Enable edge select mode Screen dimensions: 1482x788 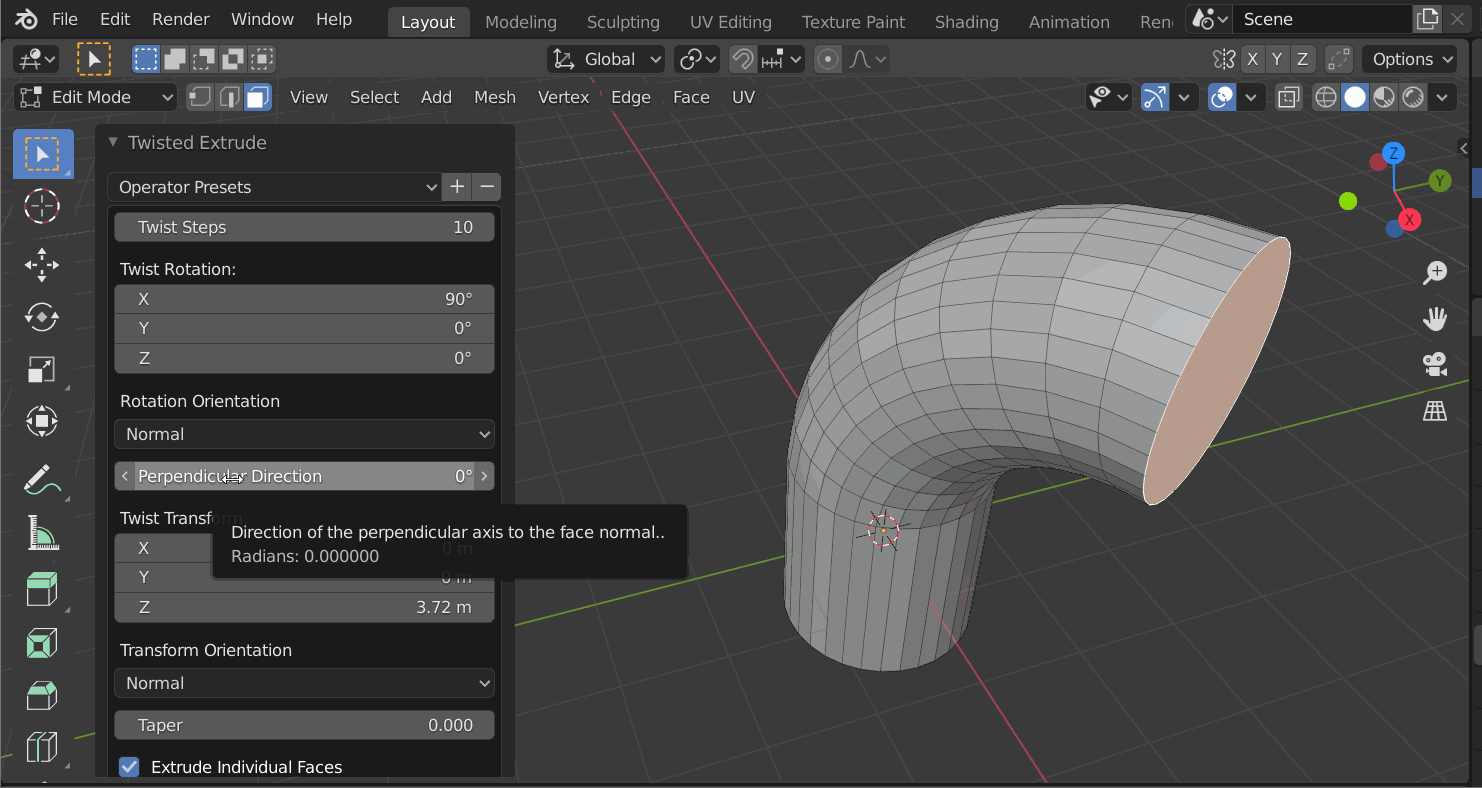pos(230,97)
